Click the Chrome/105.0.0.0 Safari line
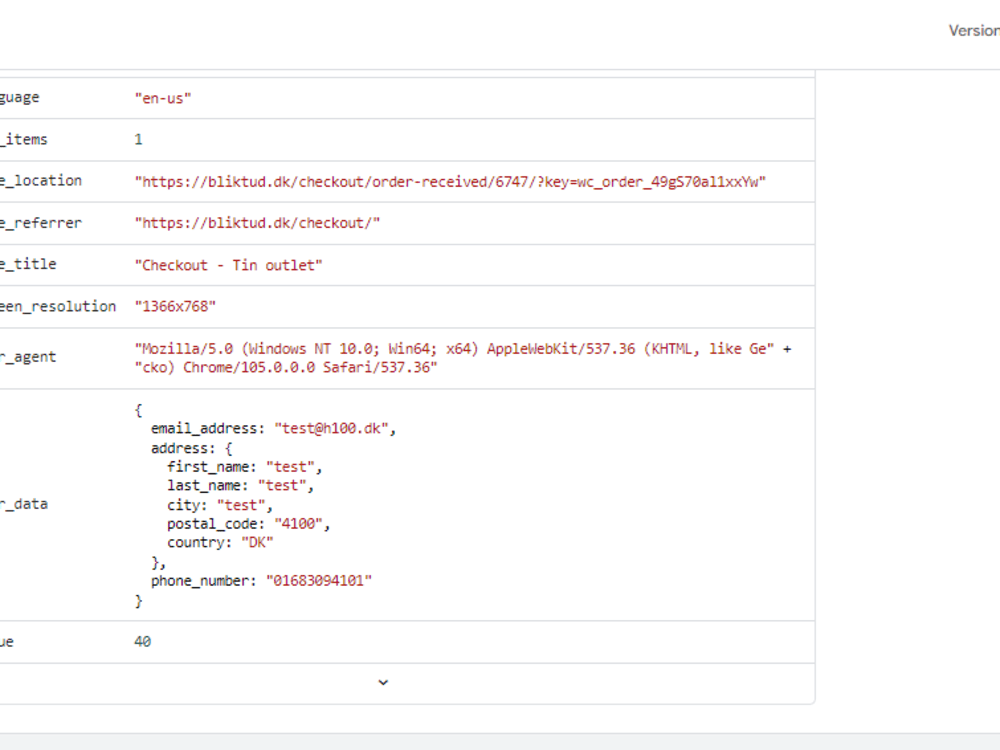Screen dimensions: 1000x750 [286, 367]
